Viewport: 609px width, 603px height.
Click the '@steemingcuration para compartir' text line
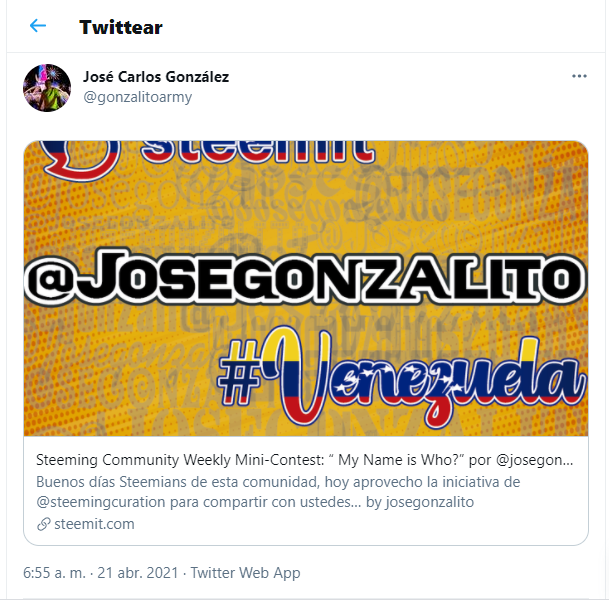pos(198,502)
